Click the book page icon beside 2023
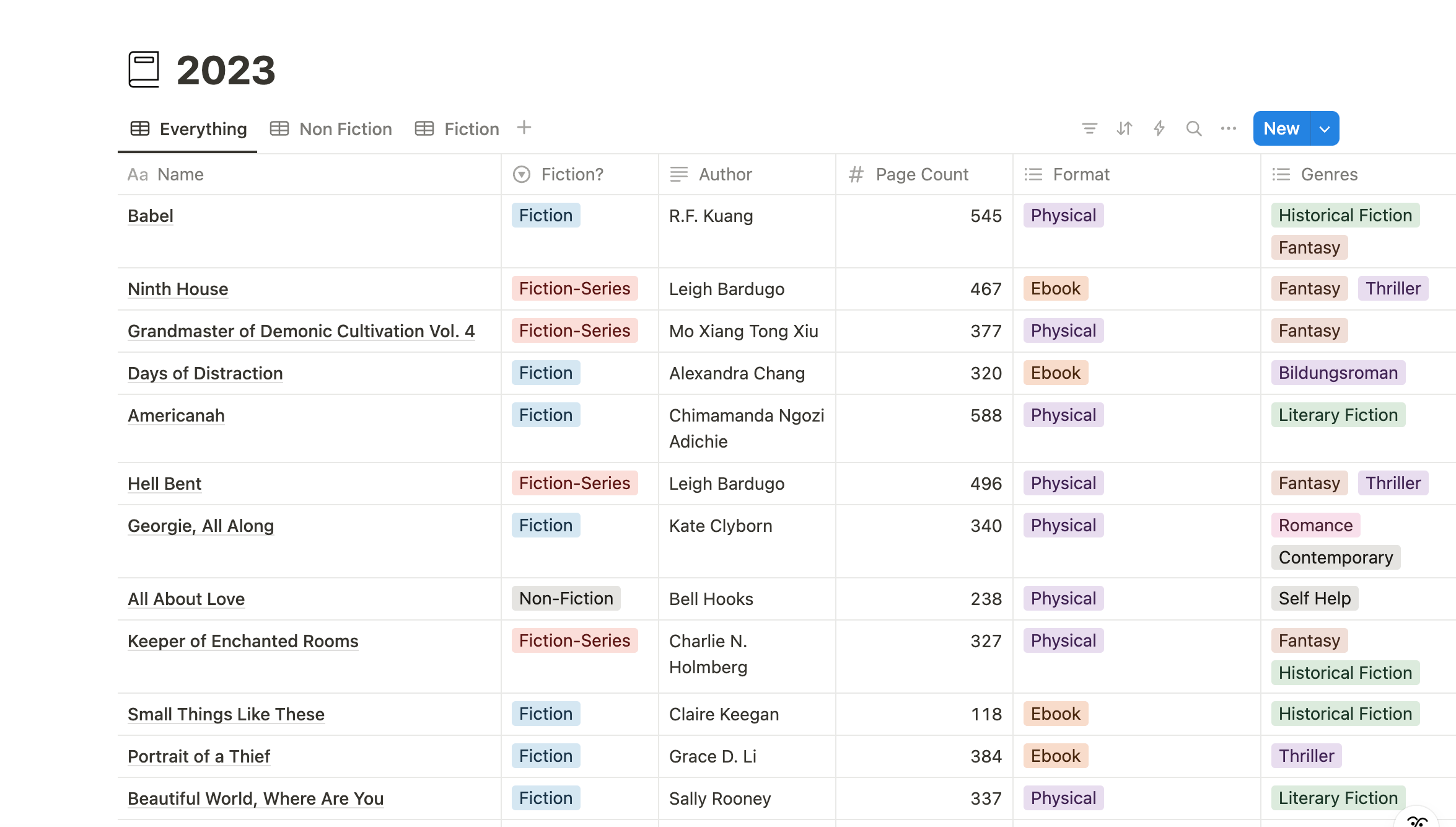This screenshot has width=1456, height=827. 144,69
